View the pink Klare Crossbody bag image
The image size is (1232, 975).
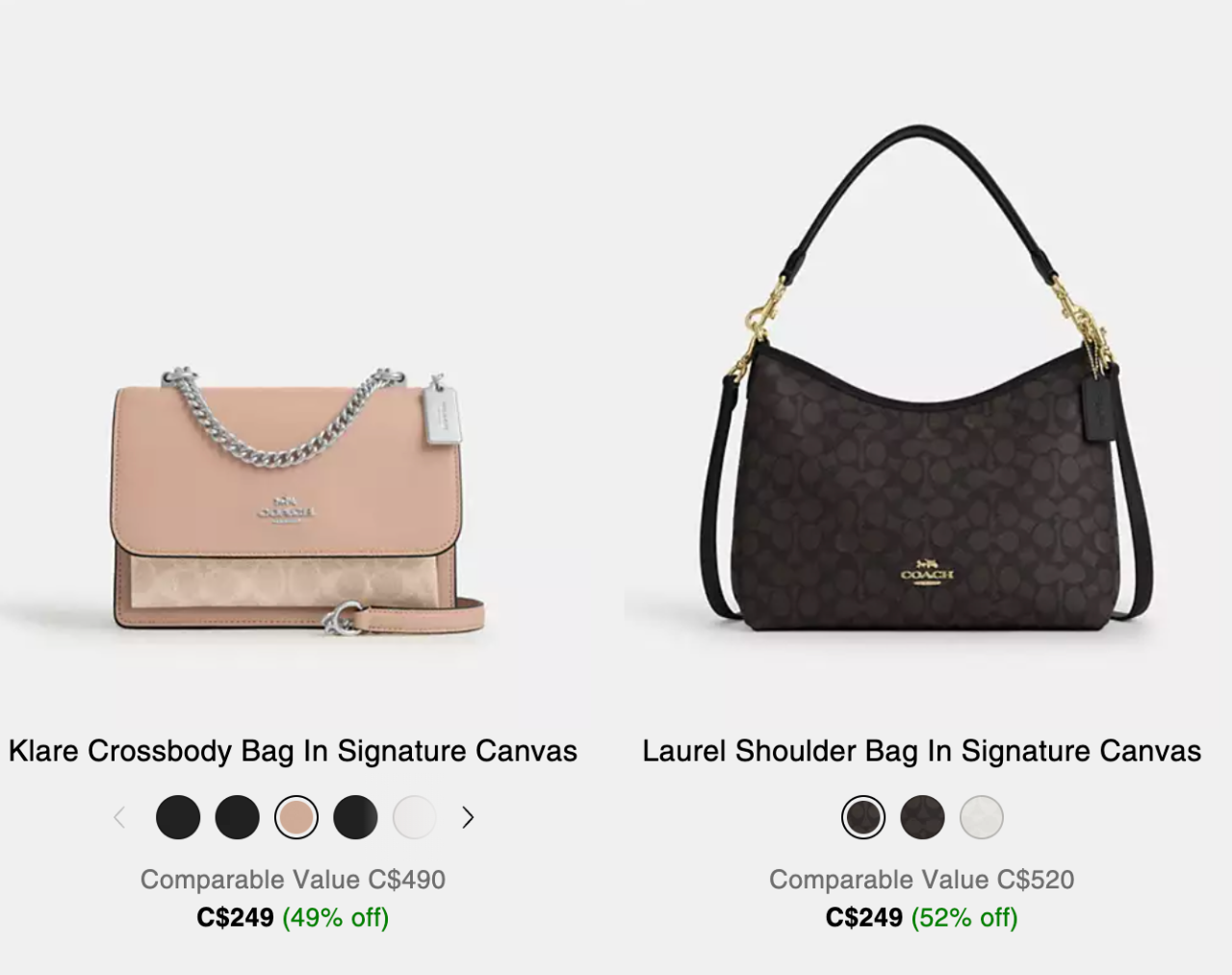[x=296, y=499]
